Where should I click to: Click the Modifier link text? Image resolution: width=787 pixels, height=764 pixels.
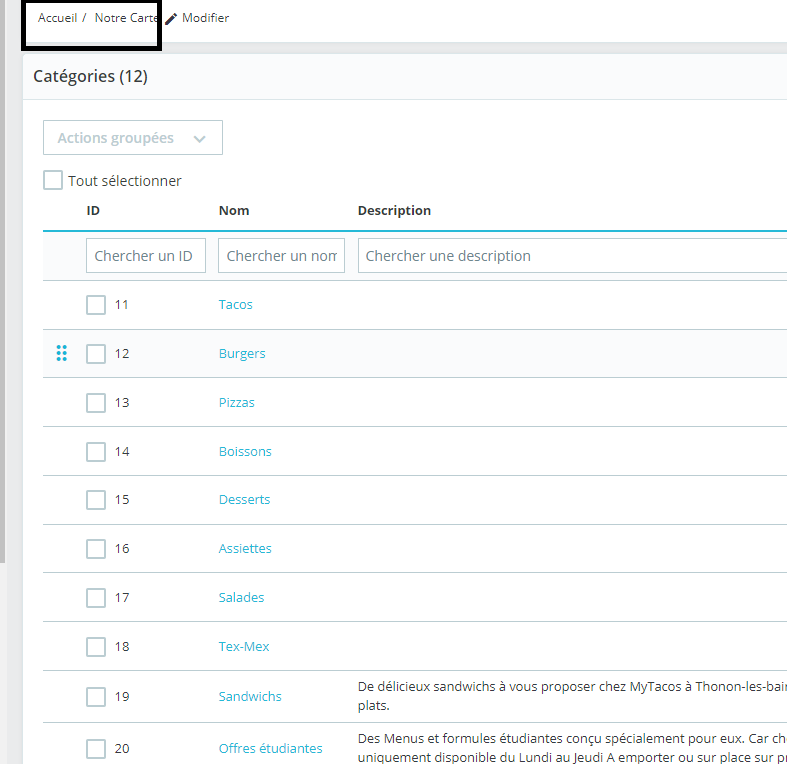(205, 18)
